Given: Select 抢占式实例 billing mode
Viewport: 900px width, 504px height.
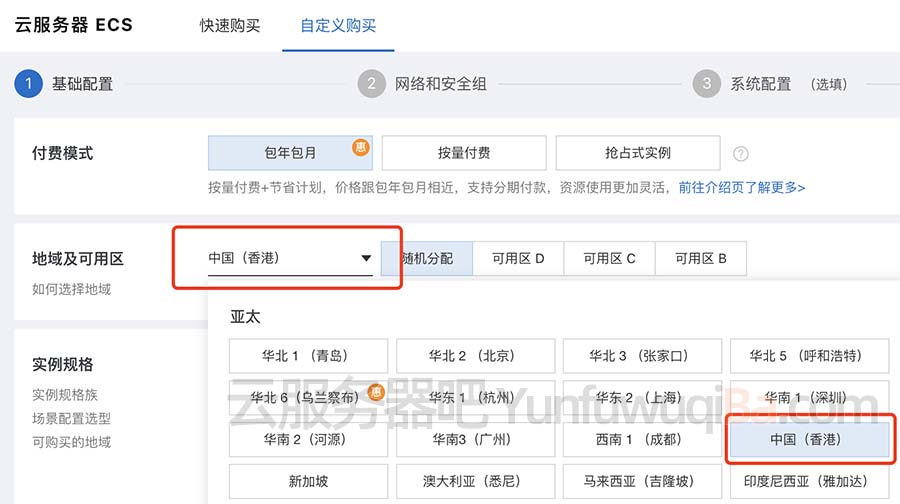Looking at the screenshot, I should [638, 153].
